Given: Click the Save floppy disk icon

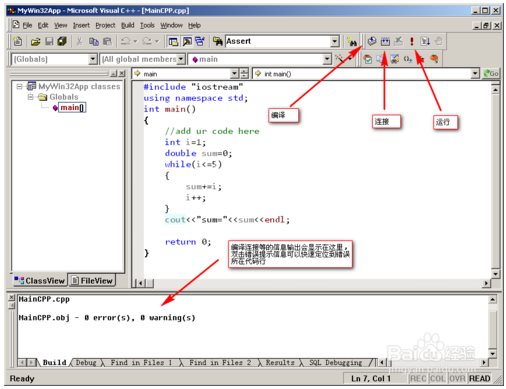Looking at the screenshot, I should pyautogui.click(x=49, y=42).
